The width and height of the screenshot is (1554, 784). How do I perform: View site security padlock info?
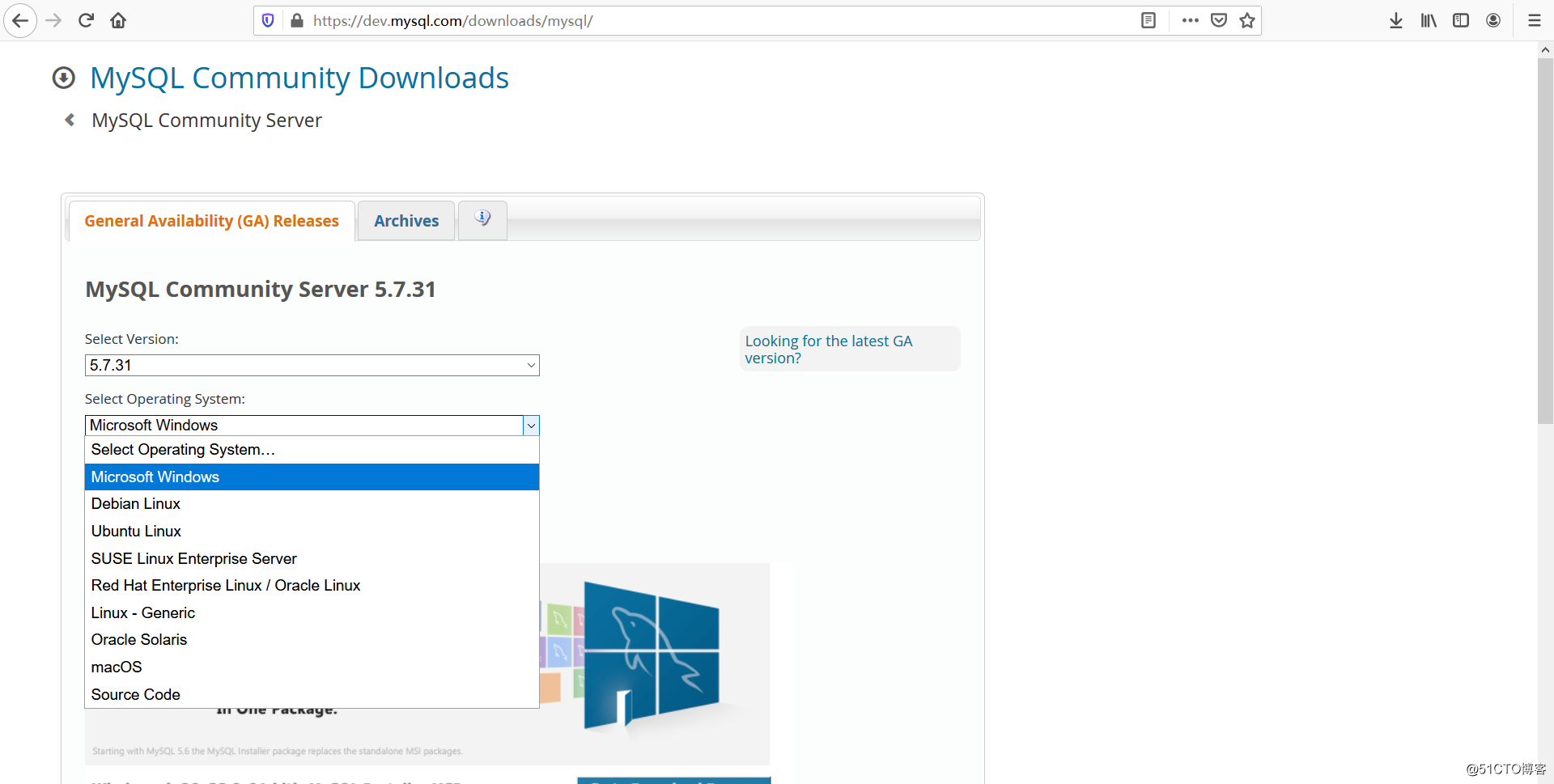click(297, 20)
